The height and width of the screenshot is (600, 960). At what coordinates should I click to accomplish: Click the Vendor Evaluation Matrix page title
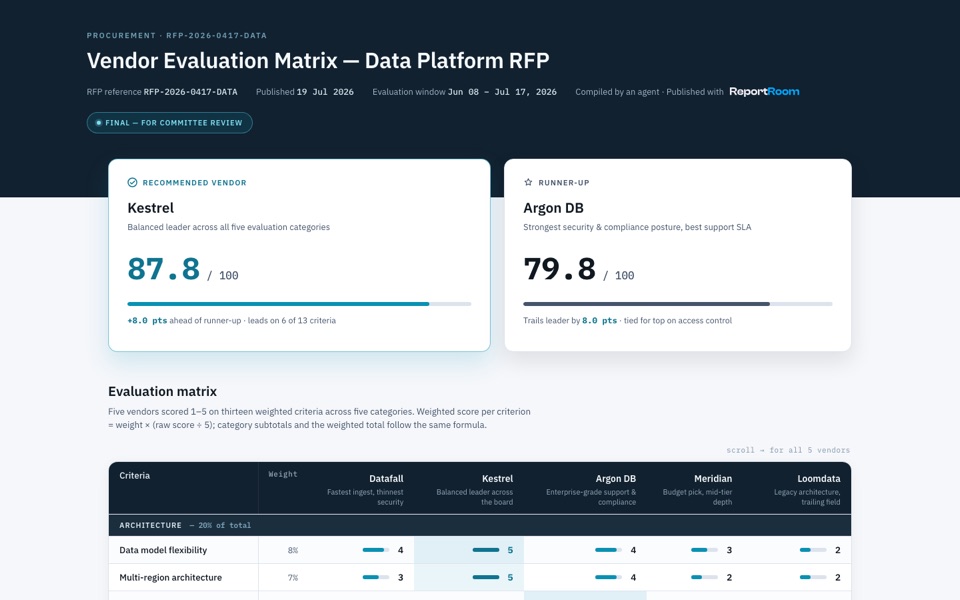pyautogui.click(x=318, y=61)
